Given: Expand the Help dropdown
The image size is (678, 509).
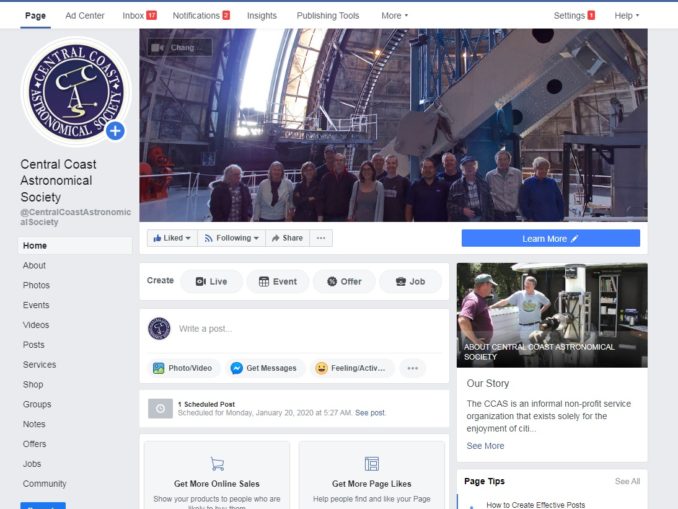Looking at the screenshot, I should tap(627, 16).
